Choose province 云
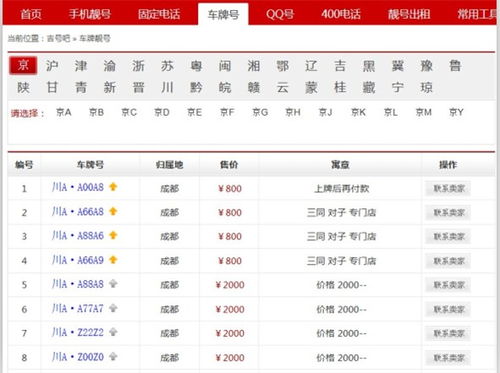The image size is (500, 373). click(x=282, y=88)
